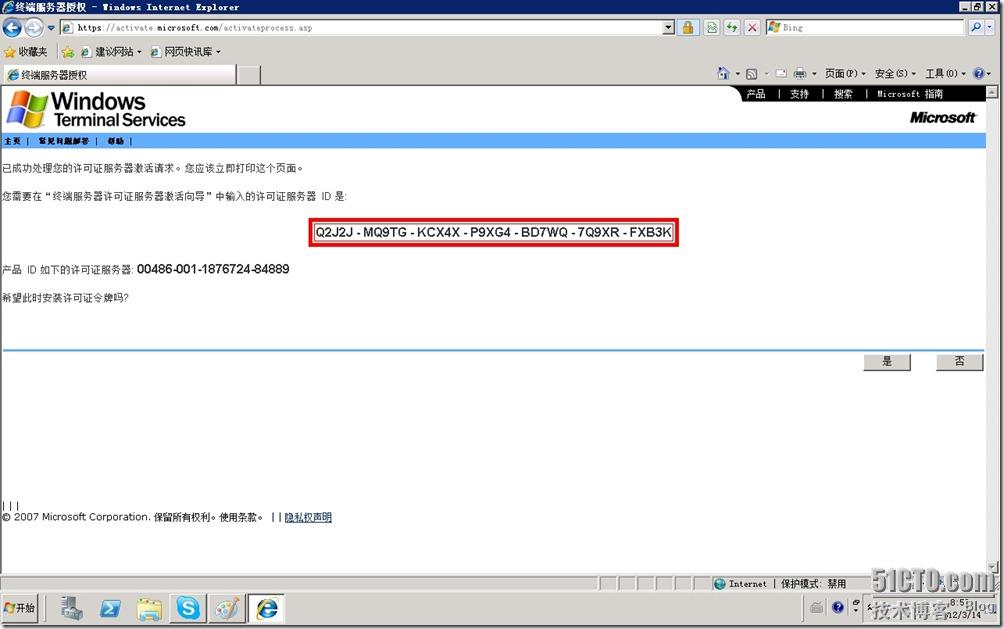The width and height of the screenshot is (1004, 629).
Task: Go to the Home page icon
Action: tap(723, 73)
